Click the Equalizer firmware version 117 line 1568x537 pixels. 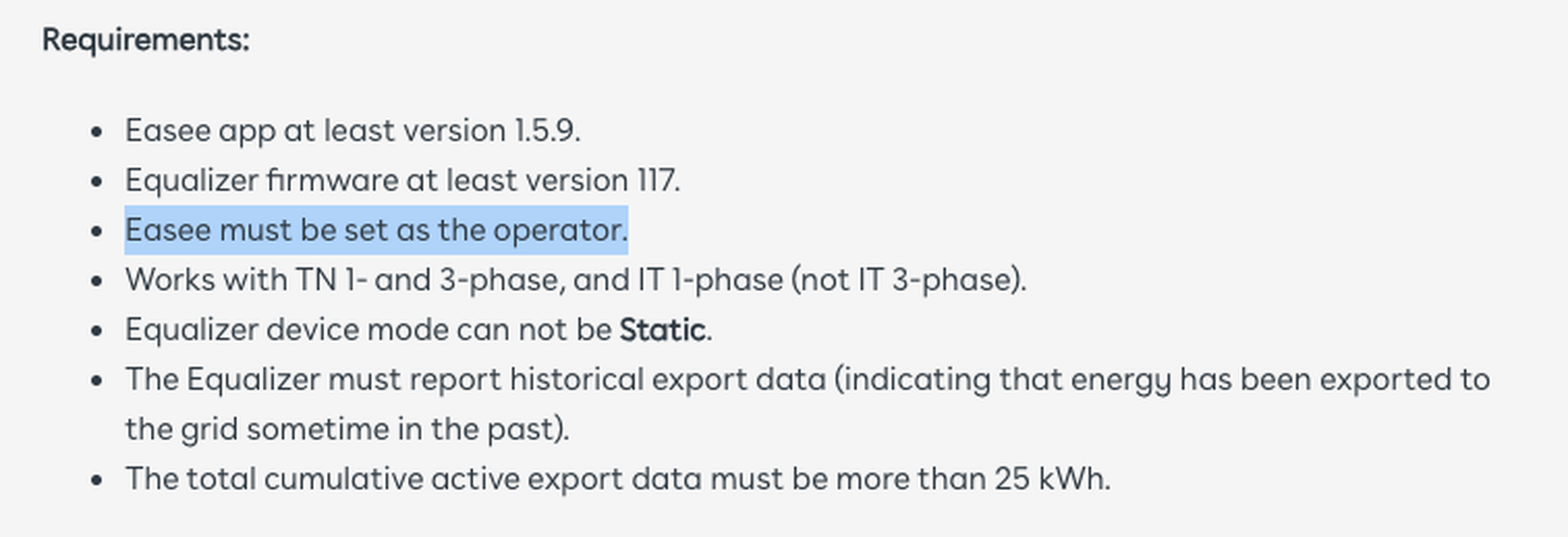[403, 180]
